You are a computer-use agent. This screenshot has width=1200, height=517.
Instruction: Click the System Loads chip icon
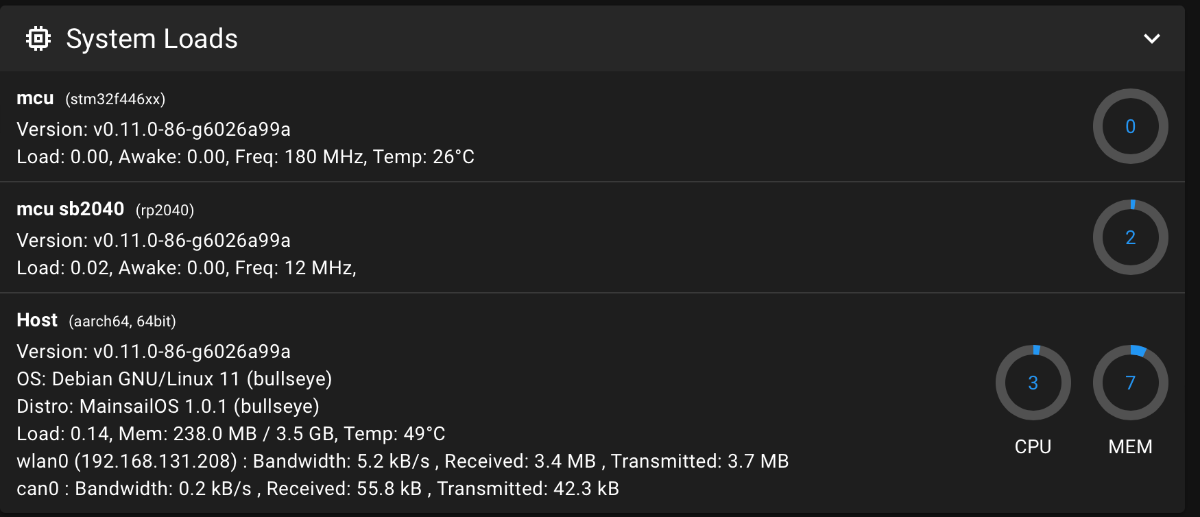(x=38, y=39)
